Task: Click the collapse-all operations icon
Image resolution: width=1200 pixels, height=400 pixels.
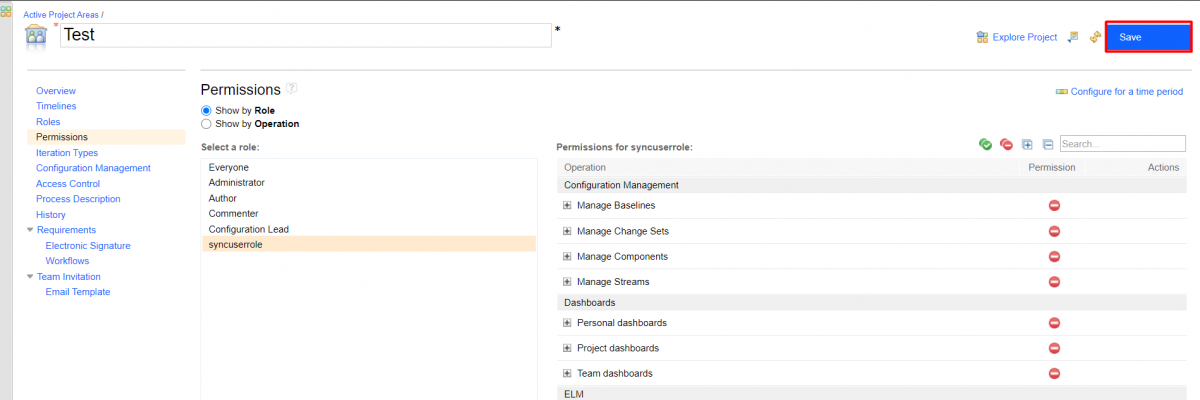Action: (1047, 145)
